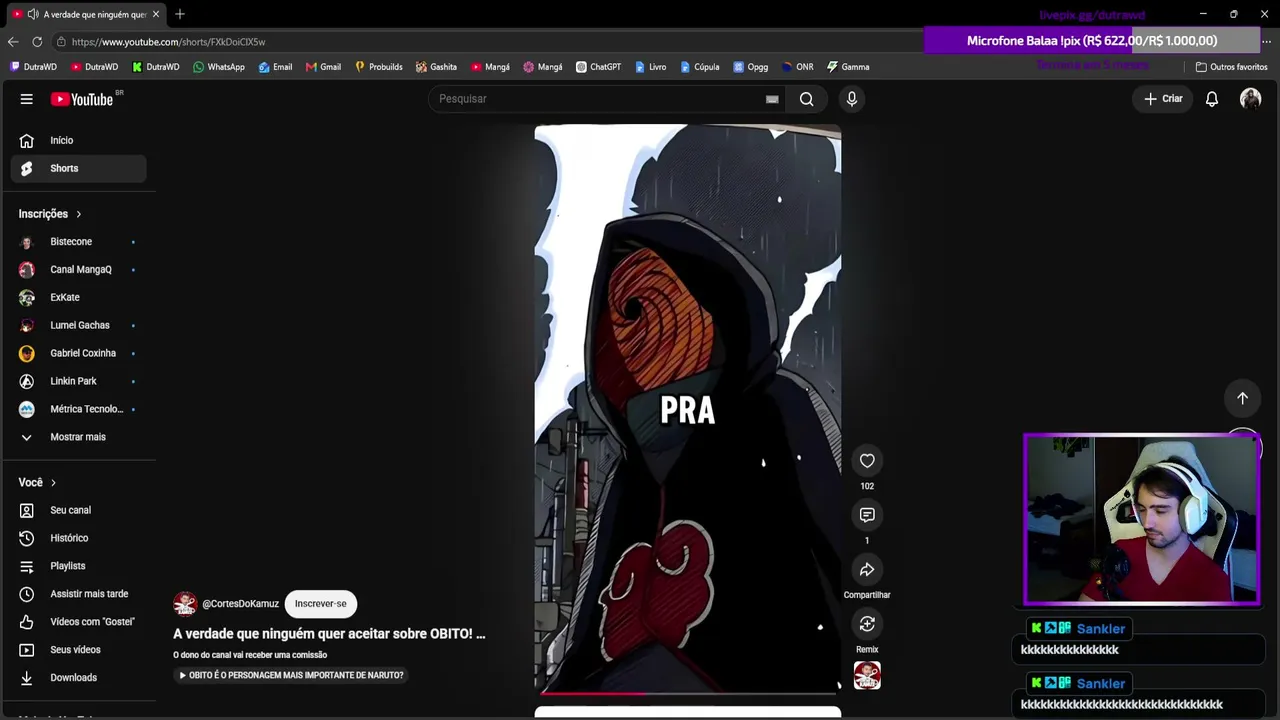Expand the Outros favoritos bookmarks folder
The width and height of the screenshot is (1280, 720).
tap(1231, 67)
